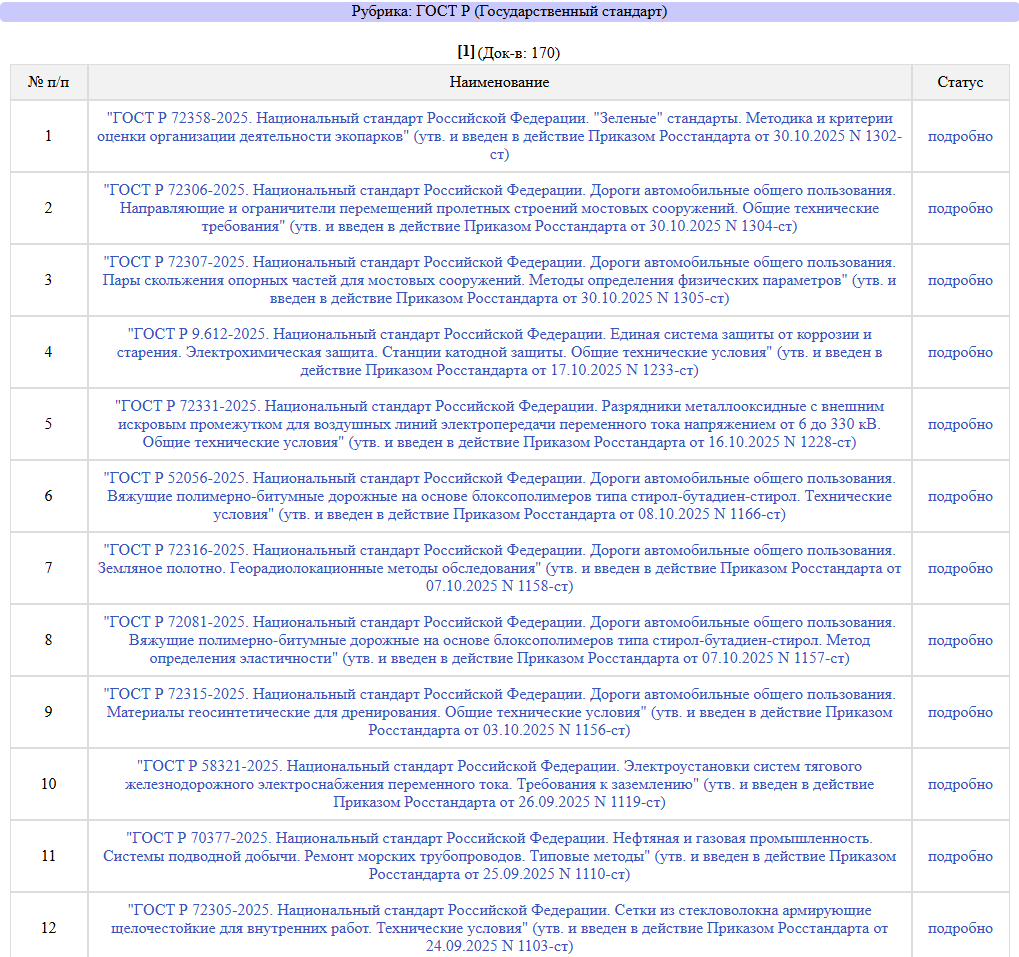Open the ГОСТ Р 72316-2025 document link
1019x957 pixels.
tap(499, 568)
